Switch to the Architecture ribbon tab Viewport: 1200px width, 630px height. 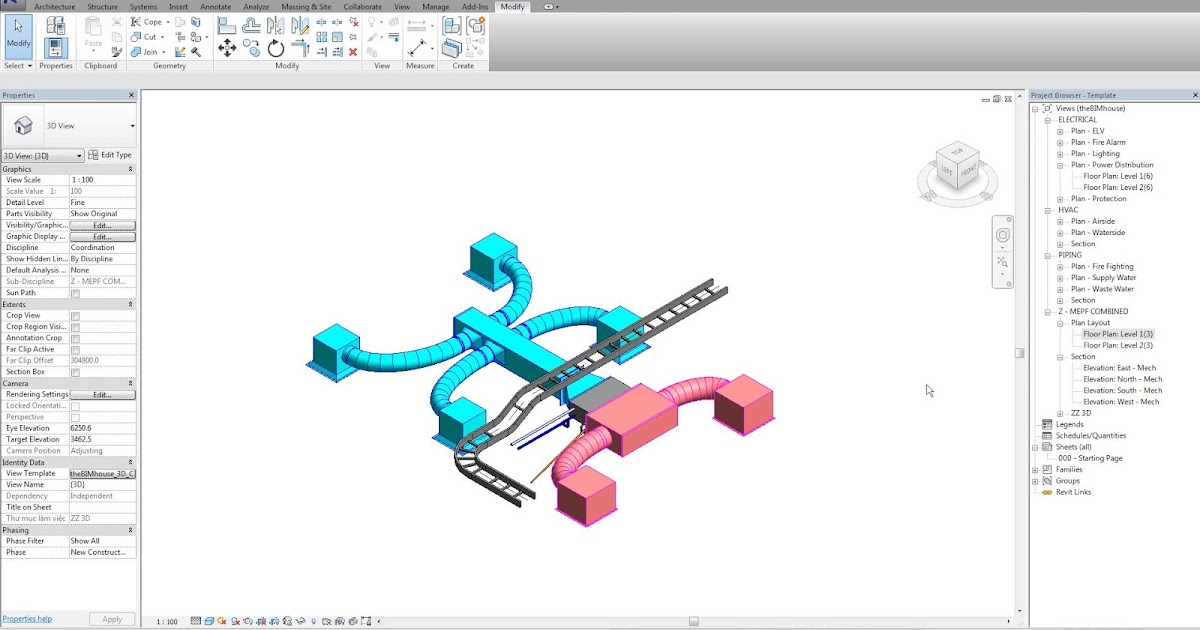click(54, 6)
